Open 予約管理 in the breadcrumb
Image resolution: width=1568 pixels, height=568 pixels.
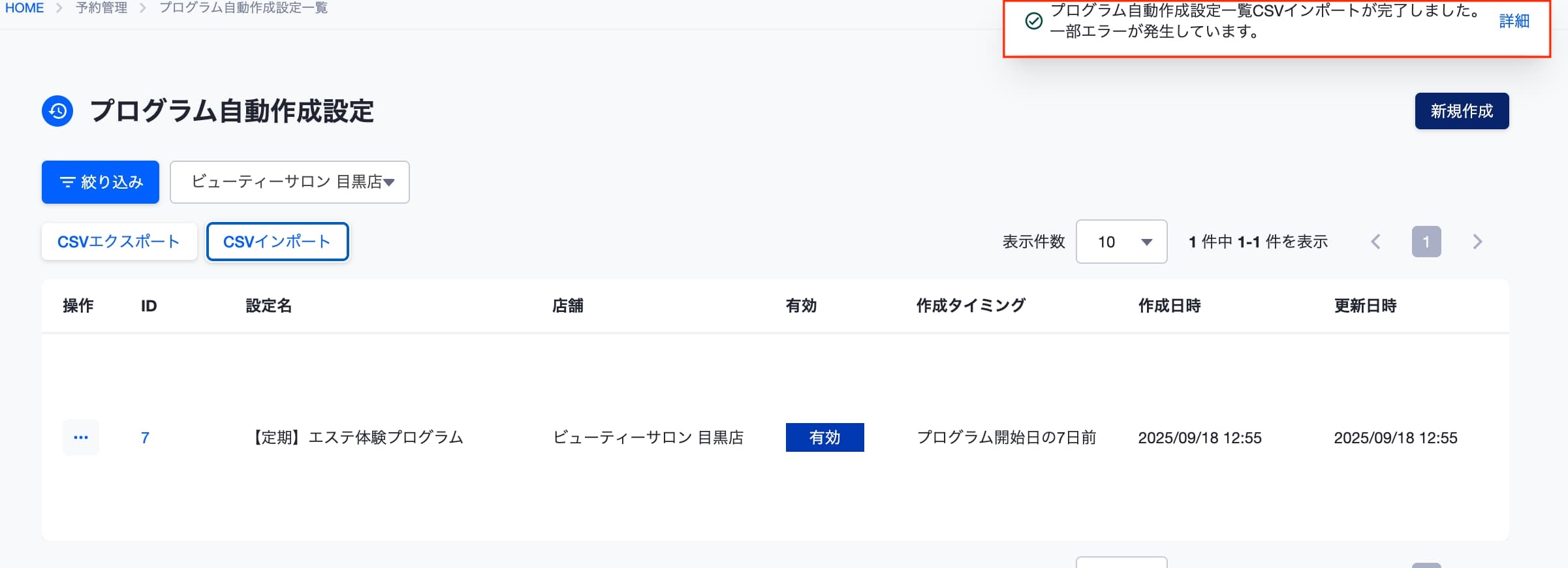101,8
